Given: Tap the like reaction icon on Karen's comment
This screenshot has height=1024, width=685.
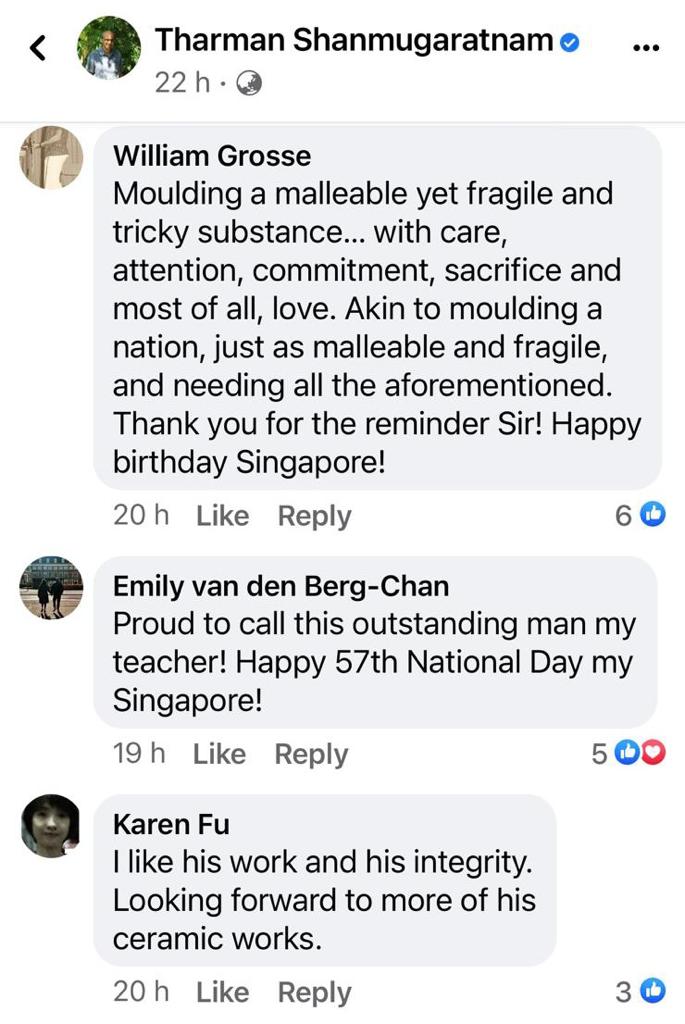Looking at the screenshot, I should point(652,991).
